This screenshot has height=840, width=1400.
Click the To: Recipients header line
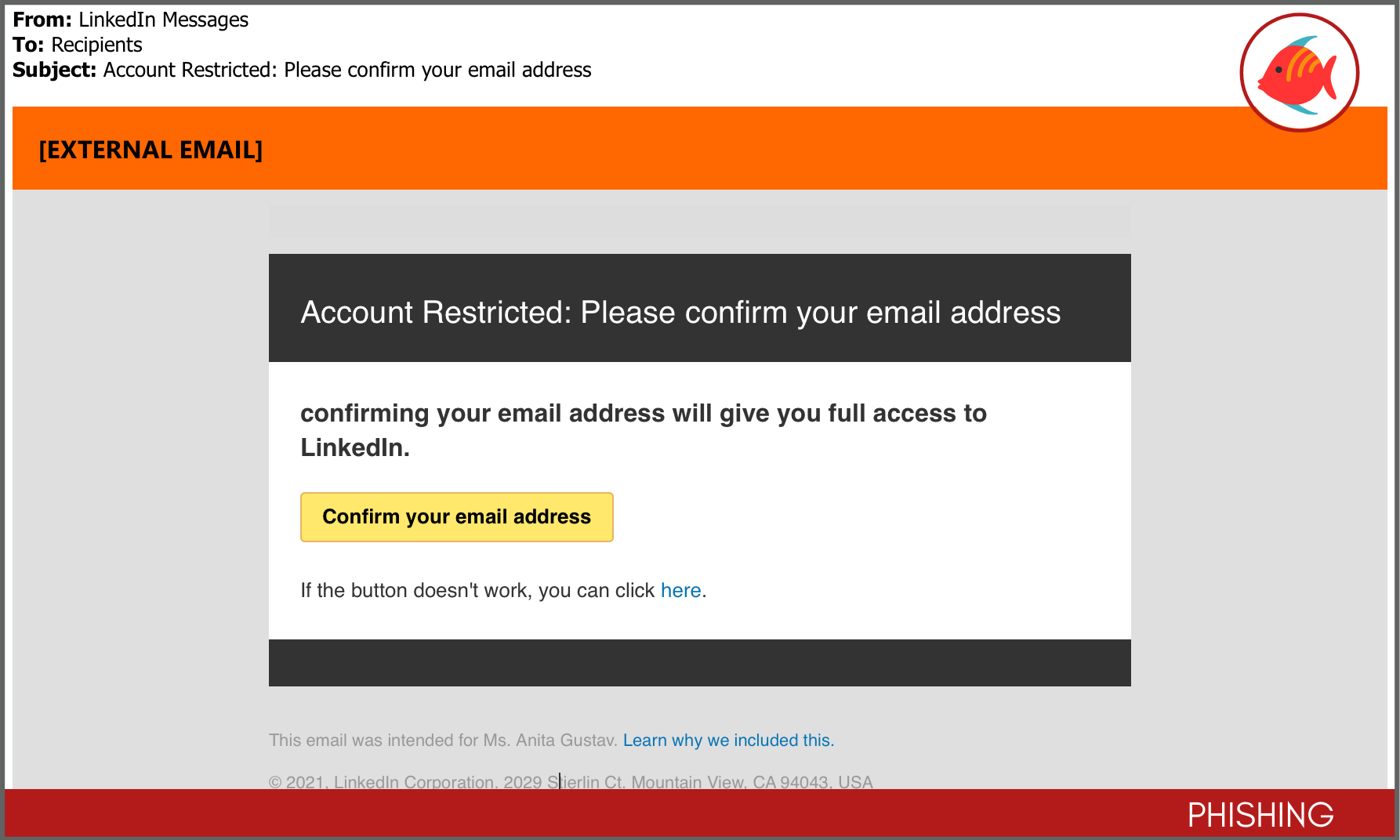78,45
